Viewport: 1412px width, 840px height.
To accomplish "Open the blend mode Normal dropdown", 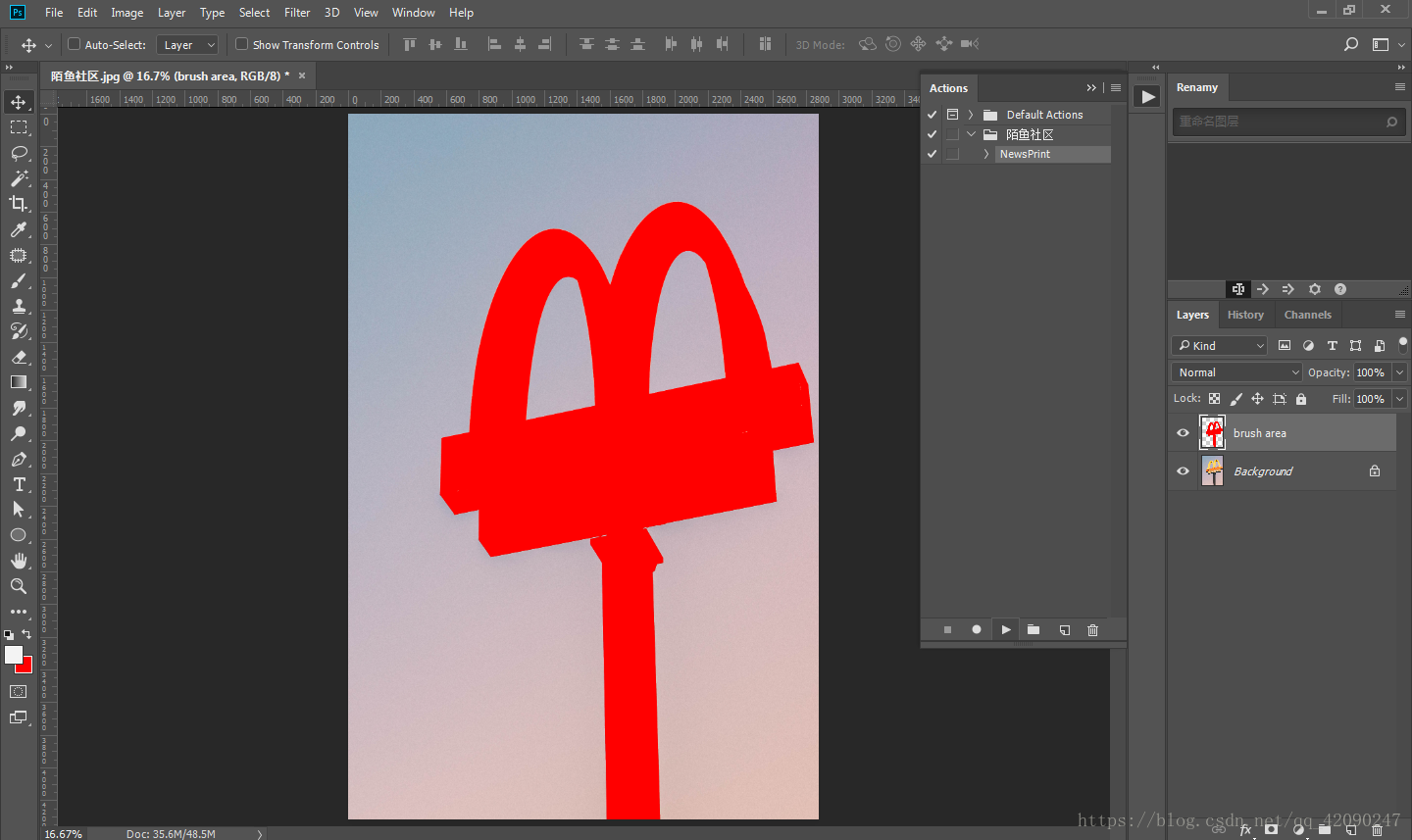I will click(1236, 372).
